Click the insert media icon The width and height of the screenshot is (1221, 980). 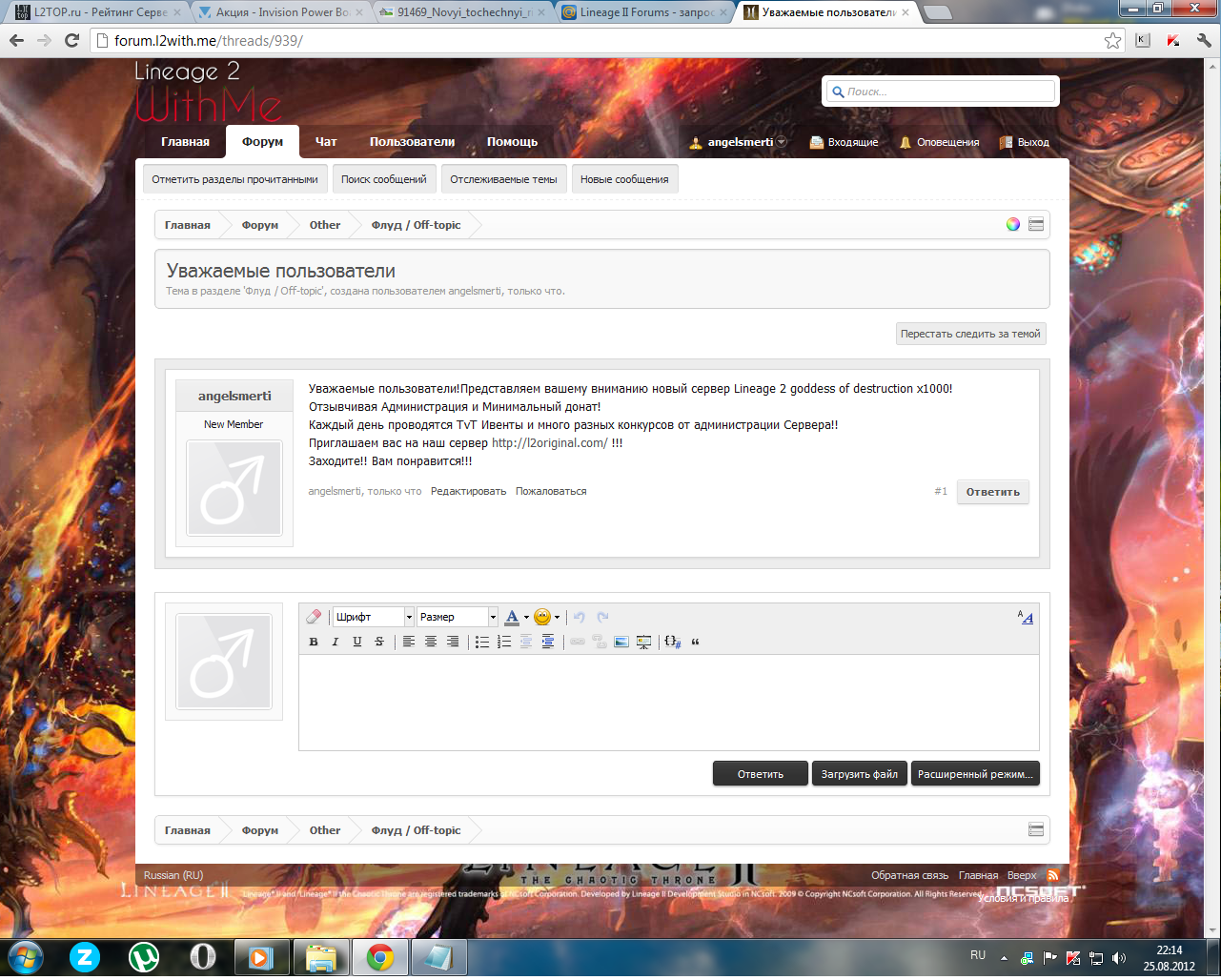point(643,642)
